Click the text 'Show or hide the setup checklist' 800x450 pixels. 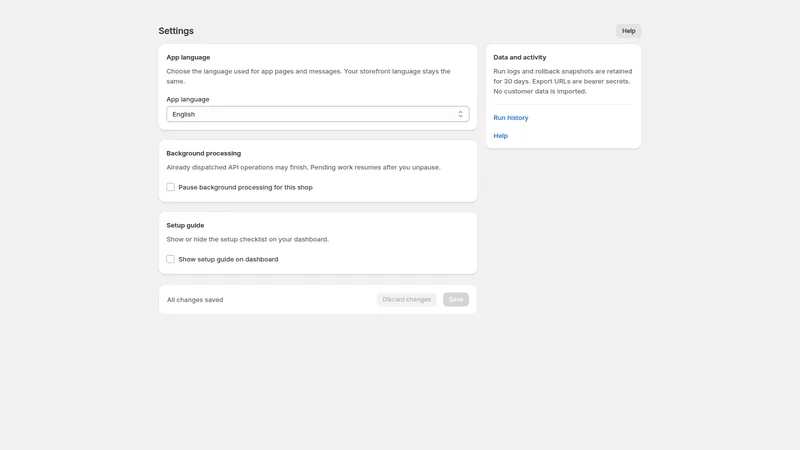pyautogui.click(x=247, y=239)
